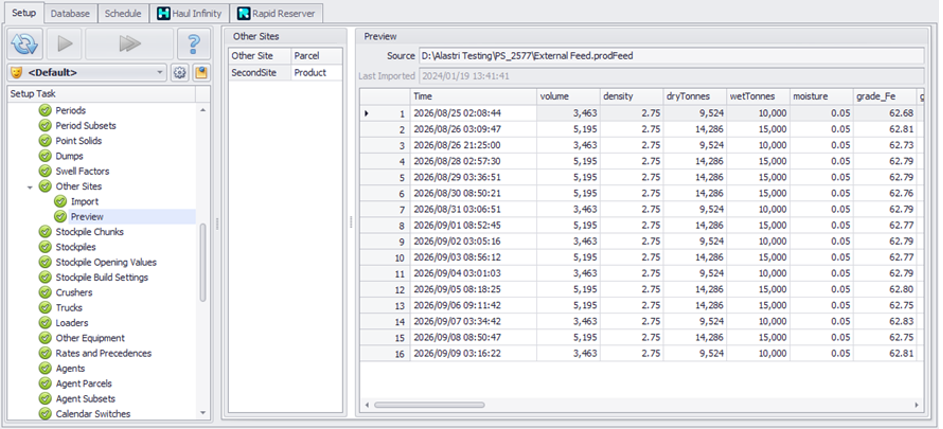Open help with the question mark button
The width and height of the screenshot is (943, 429).
[194, 43]
